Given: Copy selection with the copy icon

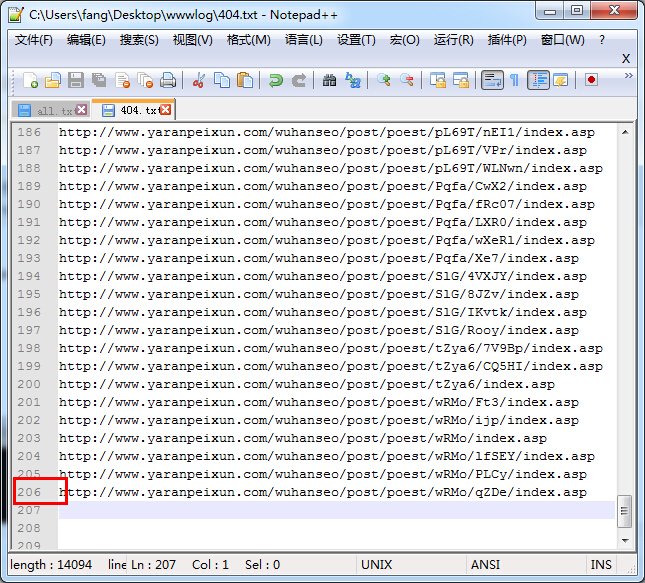Looking at the screenshot, I should 222,80.
